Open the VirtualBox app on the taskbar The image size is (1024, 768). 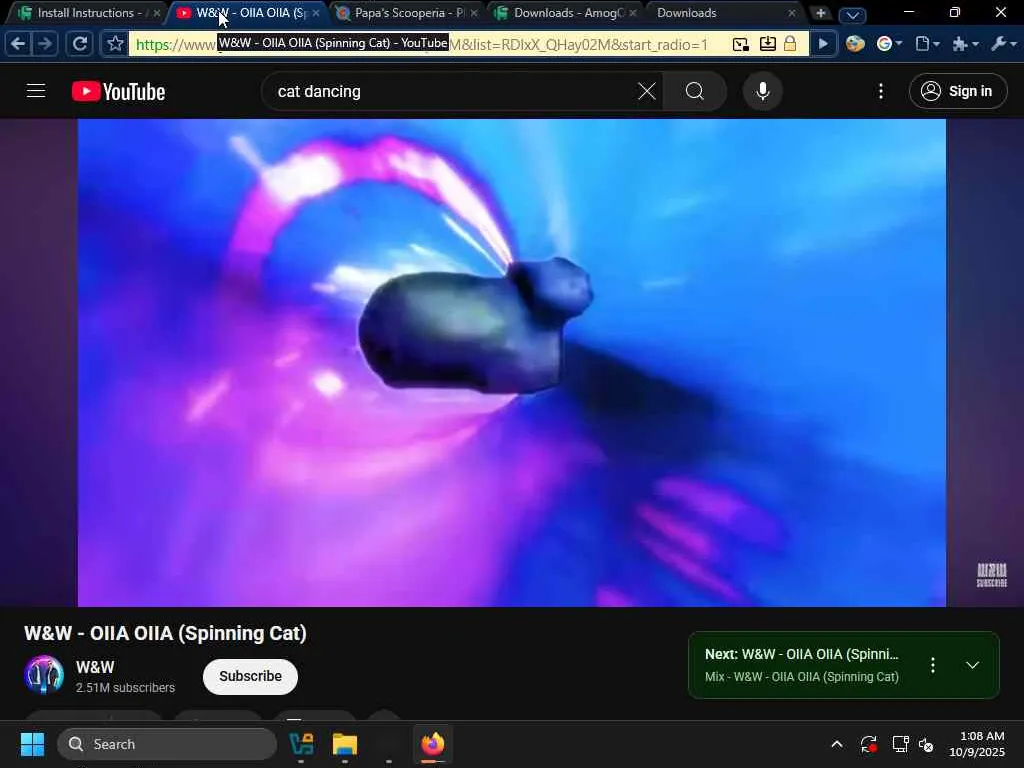pyautogui.click(x=301, y=744)
